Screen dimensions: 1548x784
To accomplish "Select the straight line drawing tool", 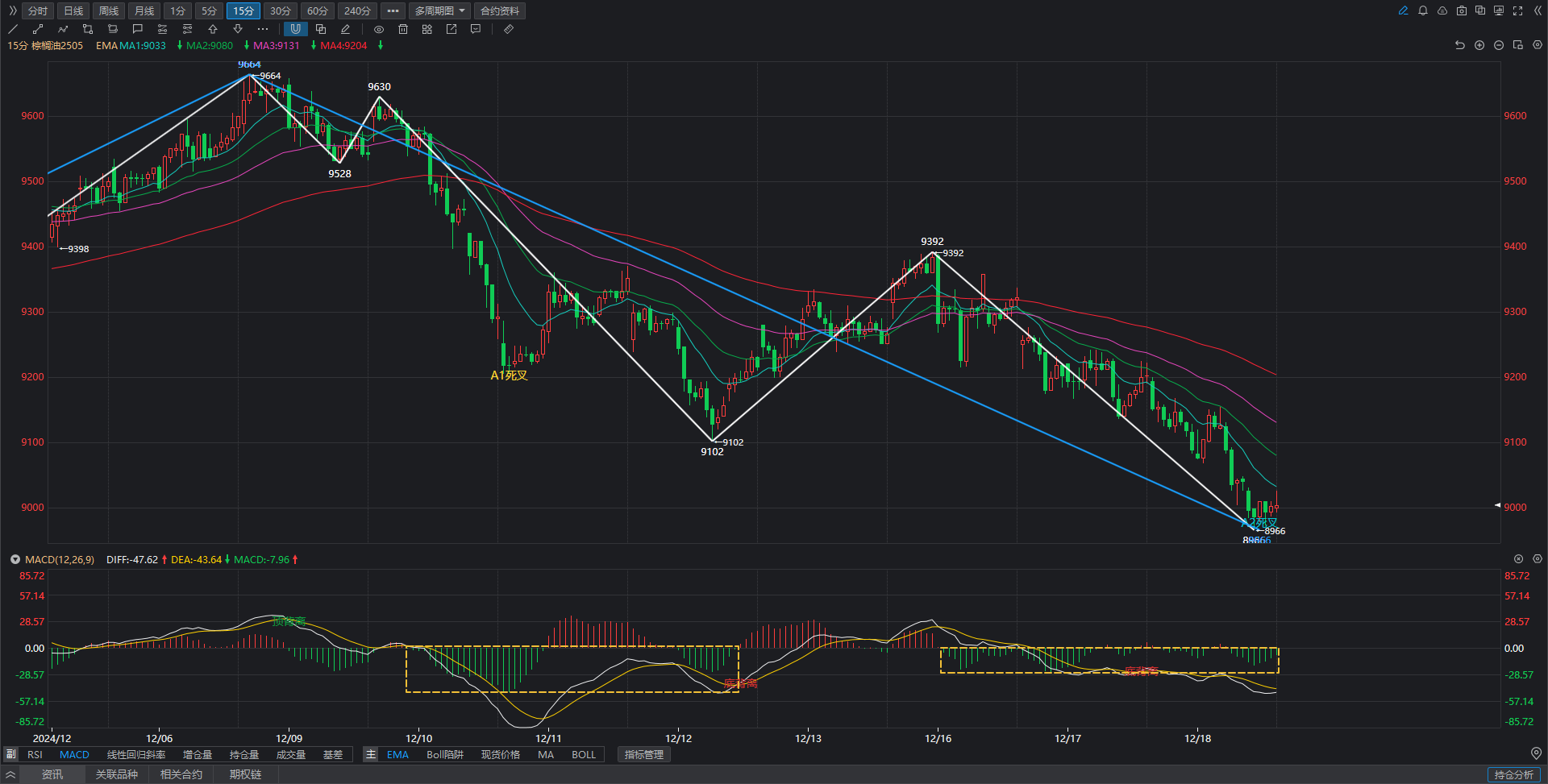I will [x=13, y=29].
